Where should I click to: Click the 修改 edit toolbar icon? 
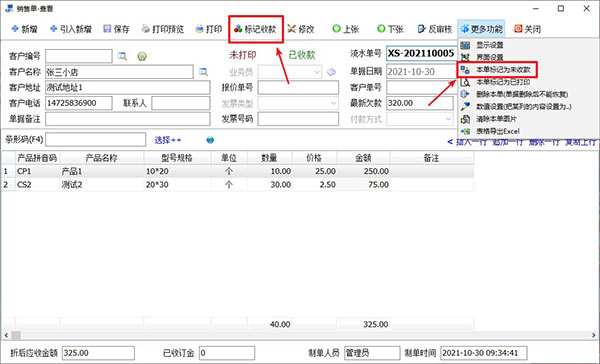point(301,29)
